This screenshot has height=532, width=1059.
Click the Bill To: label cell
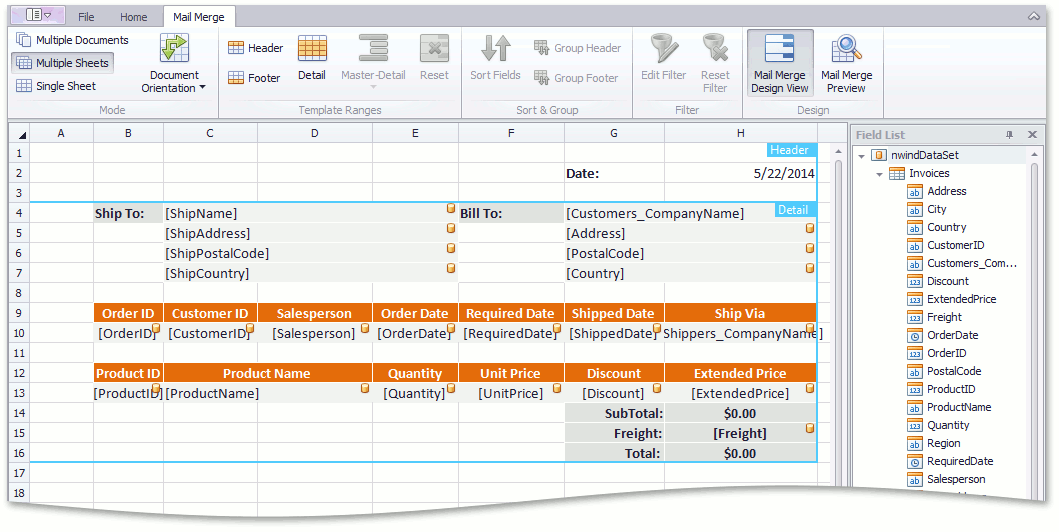pyautogui.click(x=511, y=213)
